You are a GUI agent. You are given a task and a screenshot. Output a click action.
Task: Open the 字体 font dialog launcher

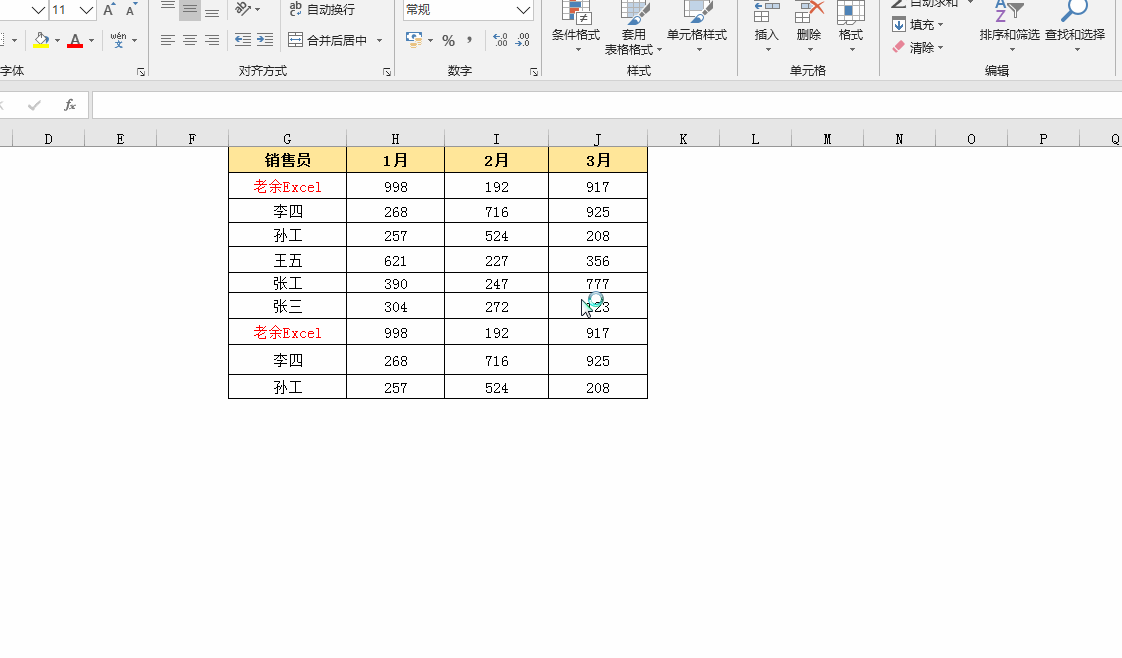pos(141,72)
